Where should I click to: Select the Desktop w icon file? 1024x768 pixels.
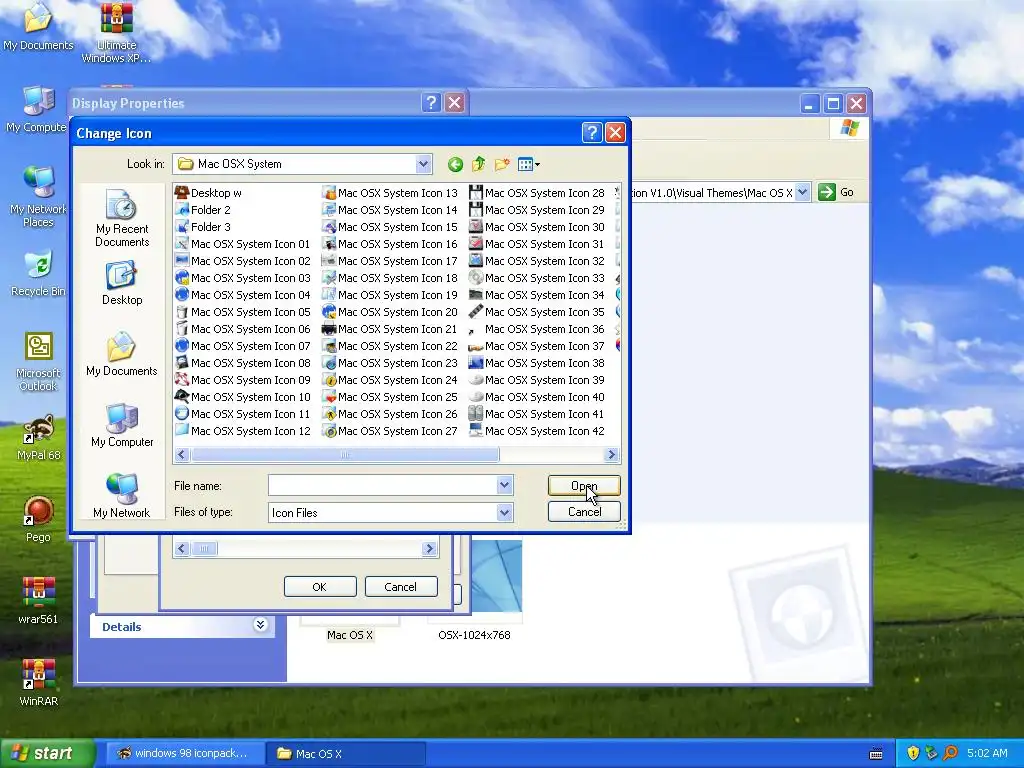click(x=209, y=193)
